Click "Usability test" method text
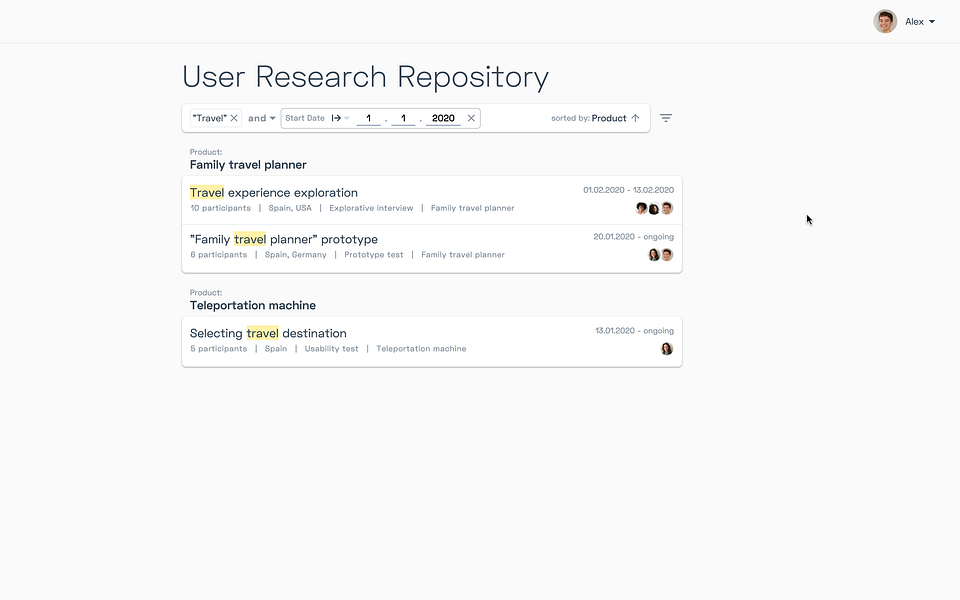This screenshot has height=600, width=960. click(331, 349)
